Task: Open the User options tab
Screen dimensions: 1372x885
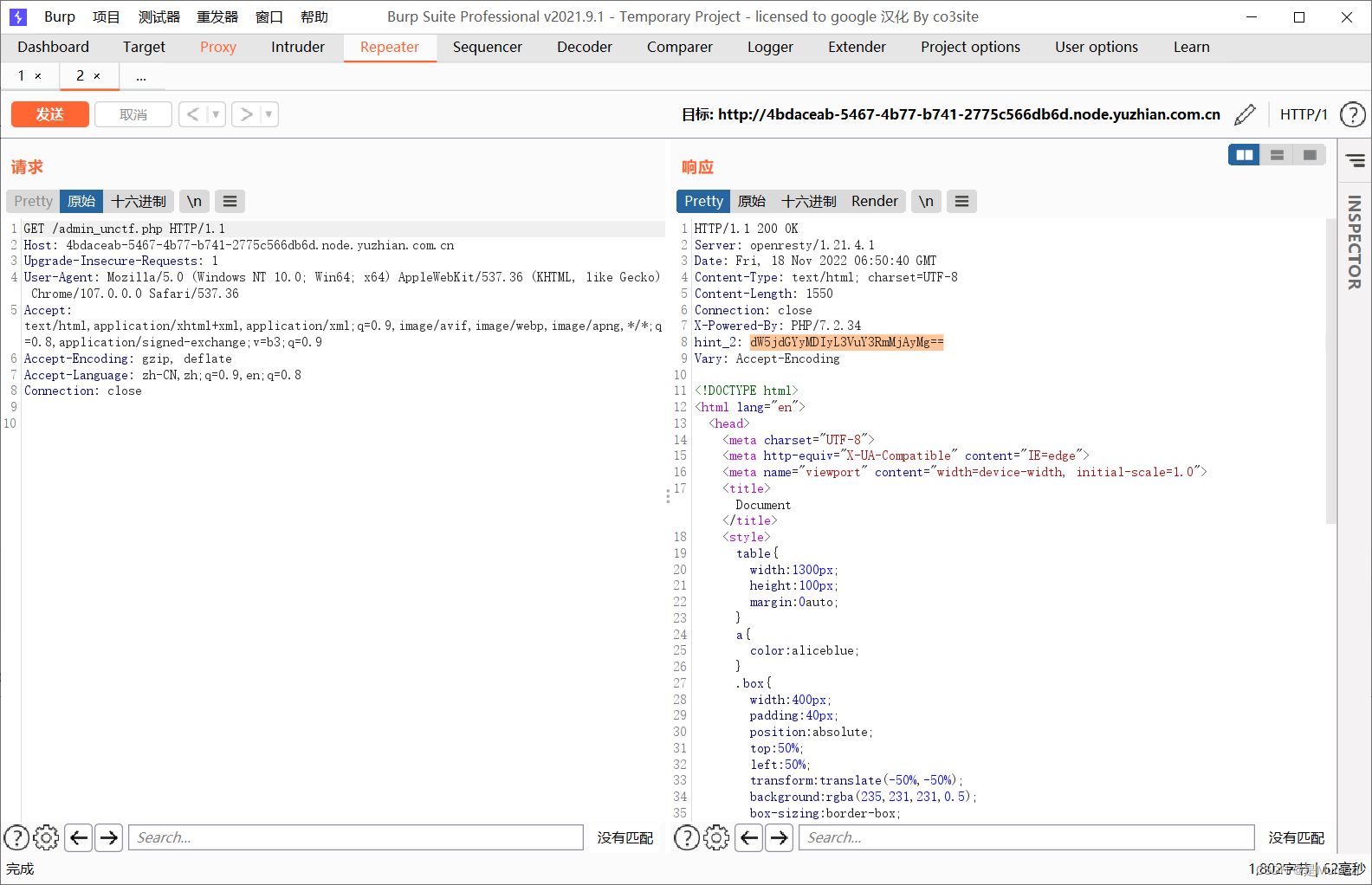Action: (x=1097, y=47)
